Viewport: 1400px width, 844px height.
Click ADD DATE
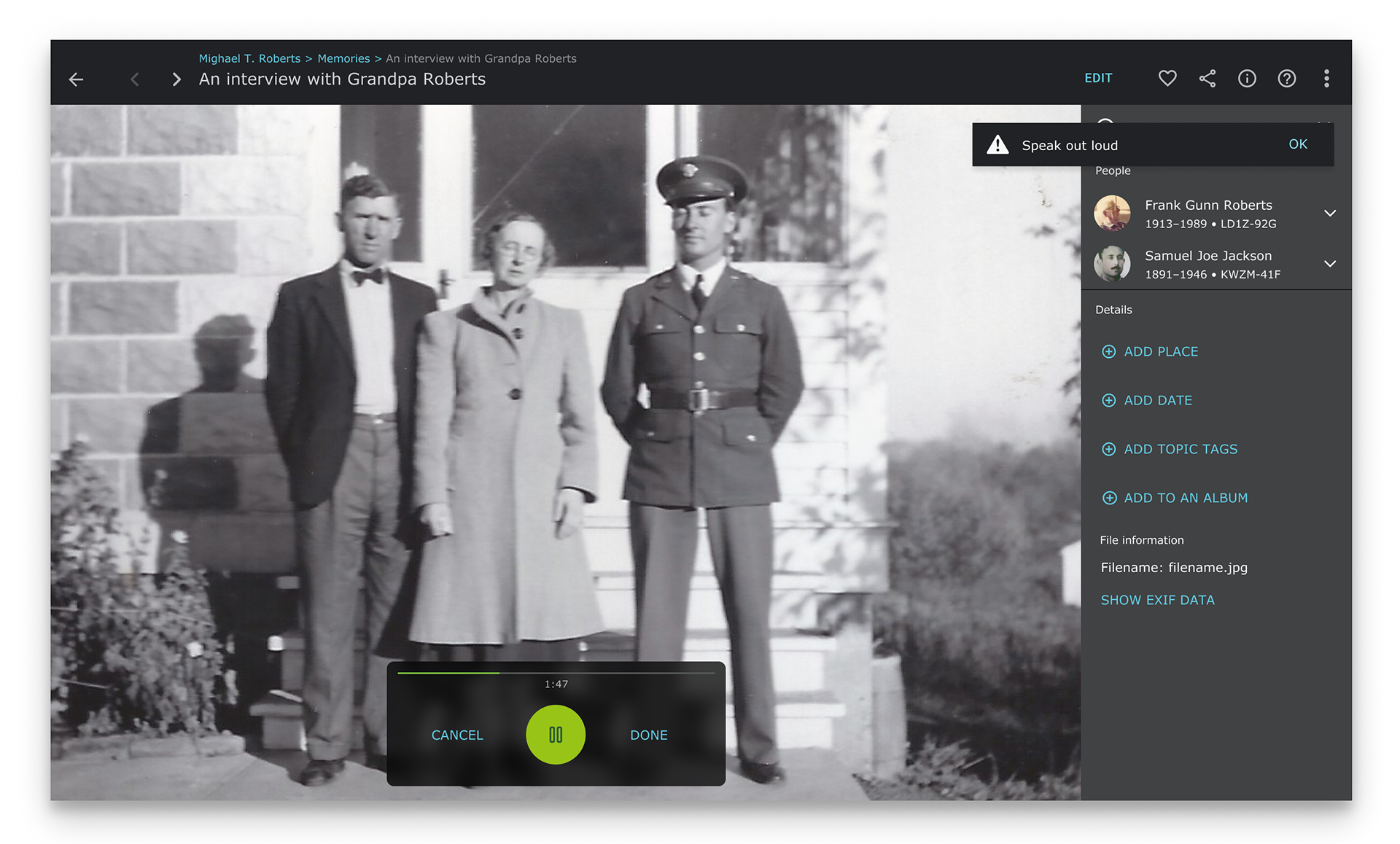pyautogui.click(x=1147, y=400)
